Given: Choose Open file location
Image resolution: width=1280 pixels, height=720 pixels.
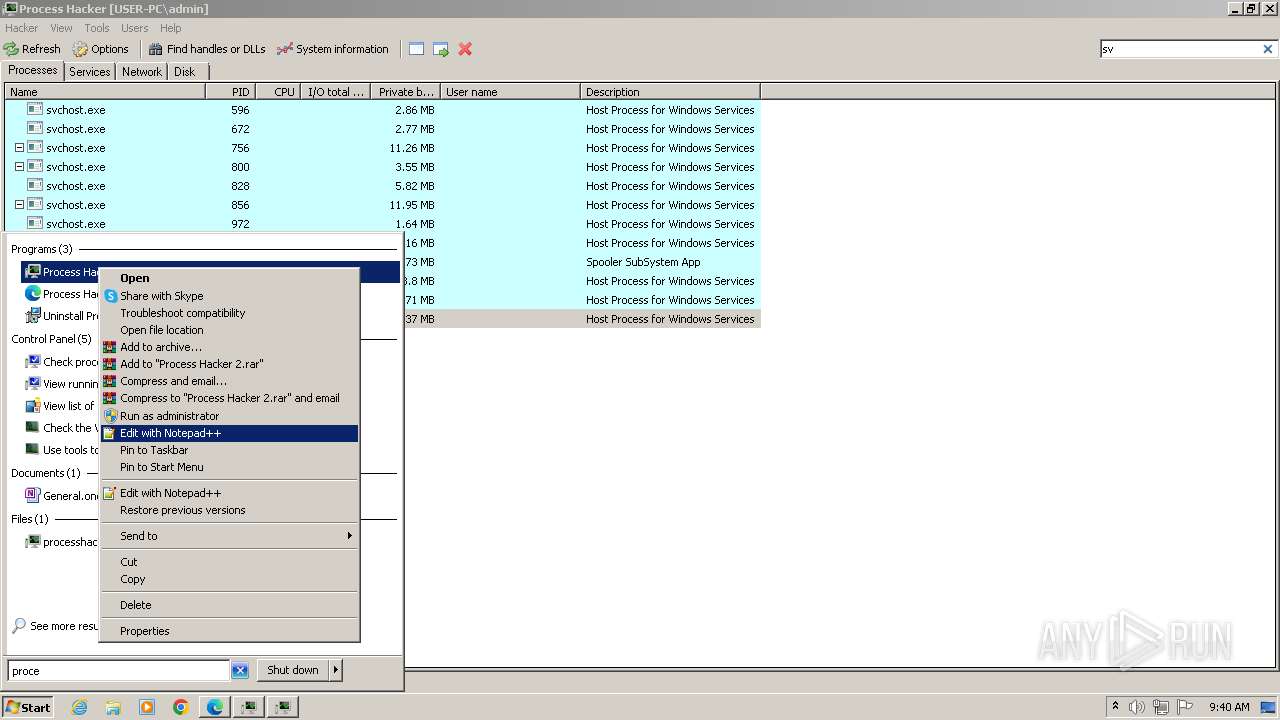Looking at the screenshot, I should tap(229, 330).
